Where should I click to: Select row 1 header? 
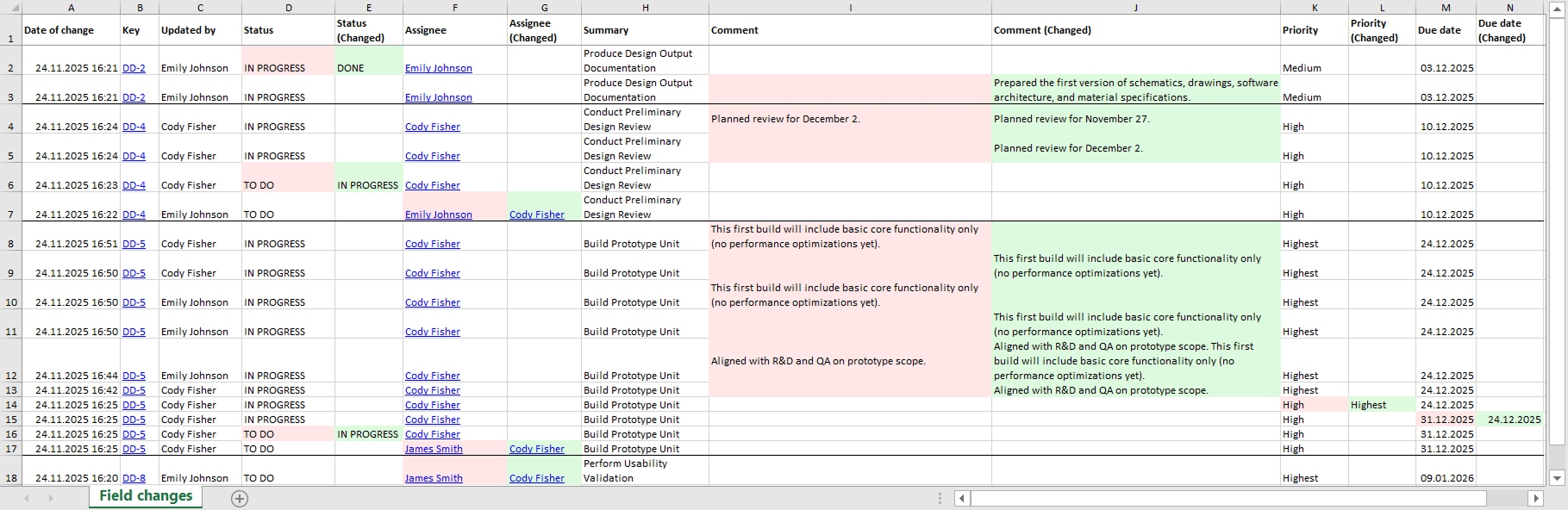click(x=10, y=30)
